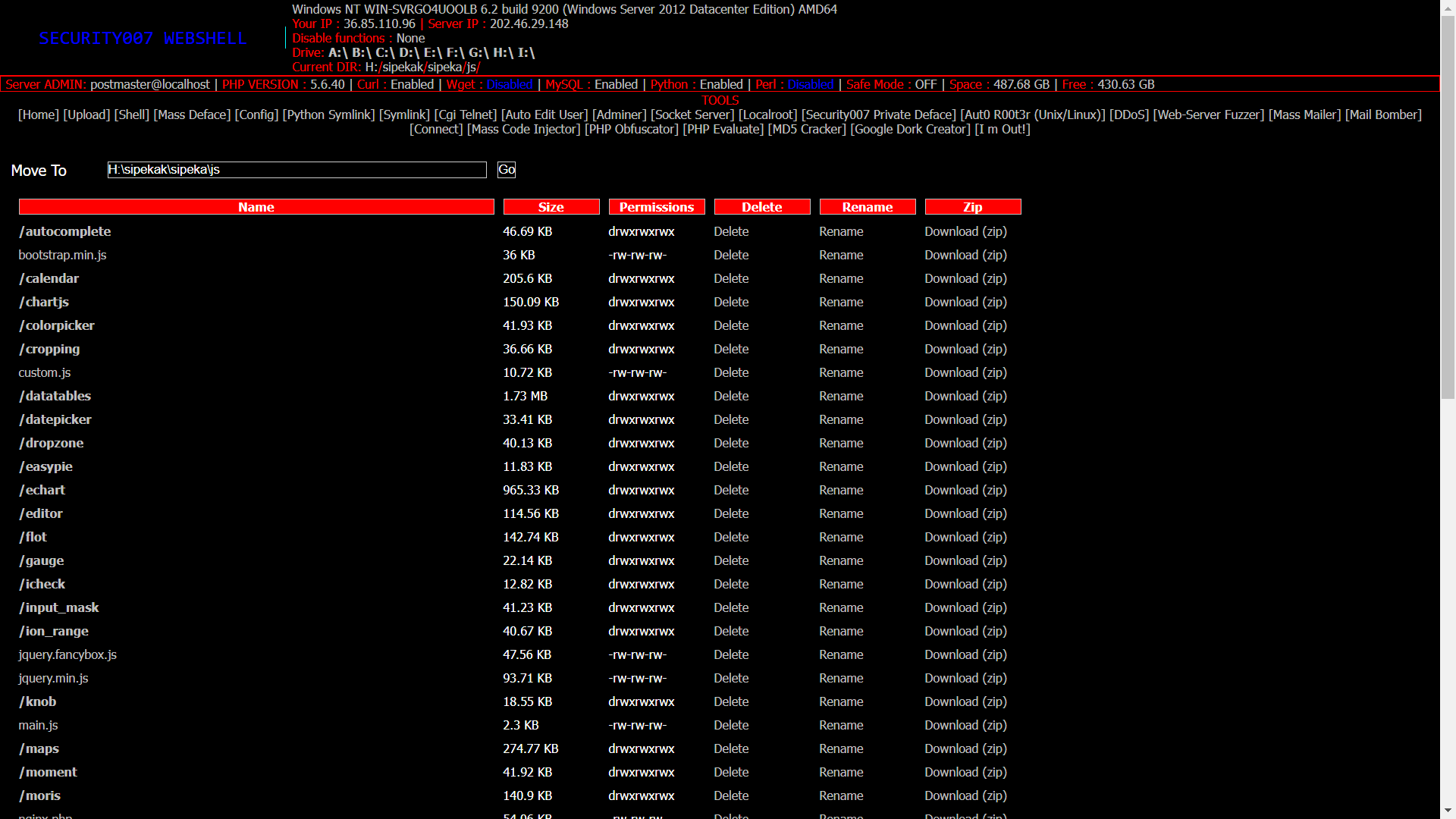
Task: Open the custom.js file
Action: tap(45, 372)
